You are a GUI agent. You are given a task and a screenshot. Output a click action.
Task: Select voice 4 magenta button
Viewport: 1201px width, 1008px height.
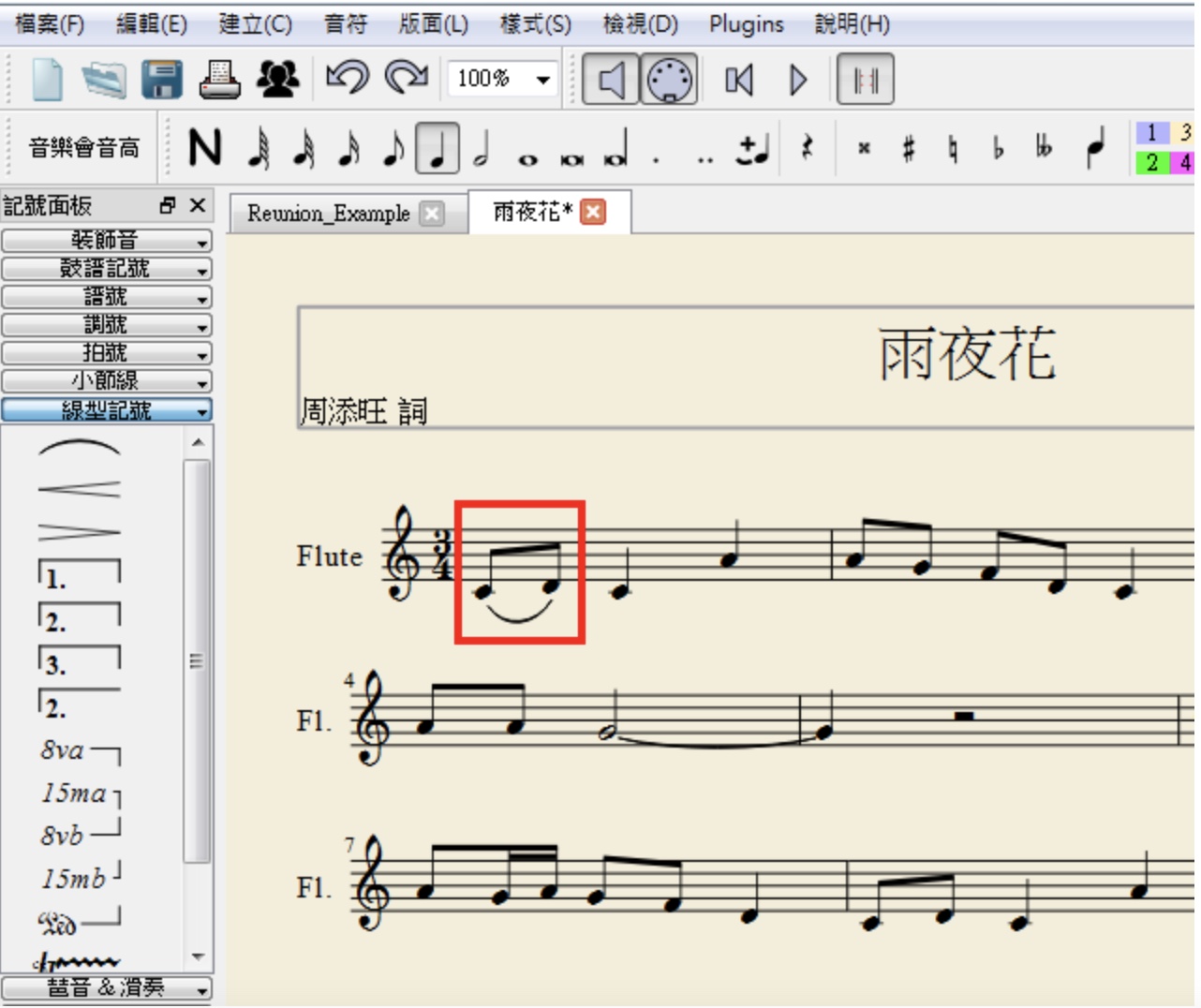click(x=1184, y=162)
